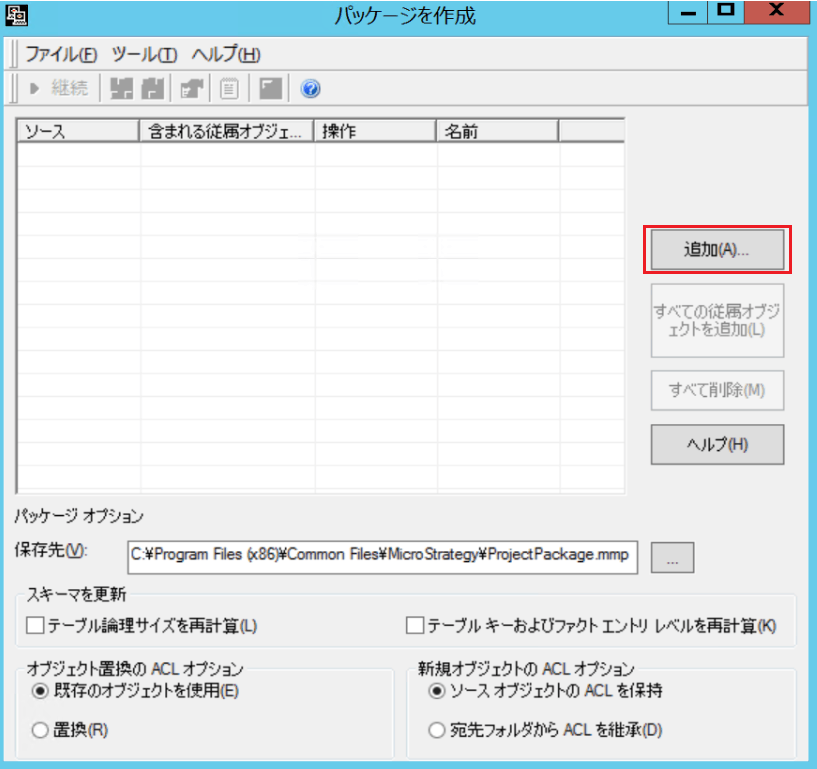This screenshot has height=769, width=817.
Task: Click the ヘルプ(H) button on the right side
Action: click(x=717, y=444)
